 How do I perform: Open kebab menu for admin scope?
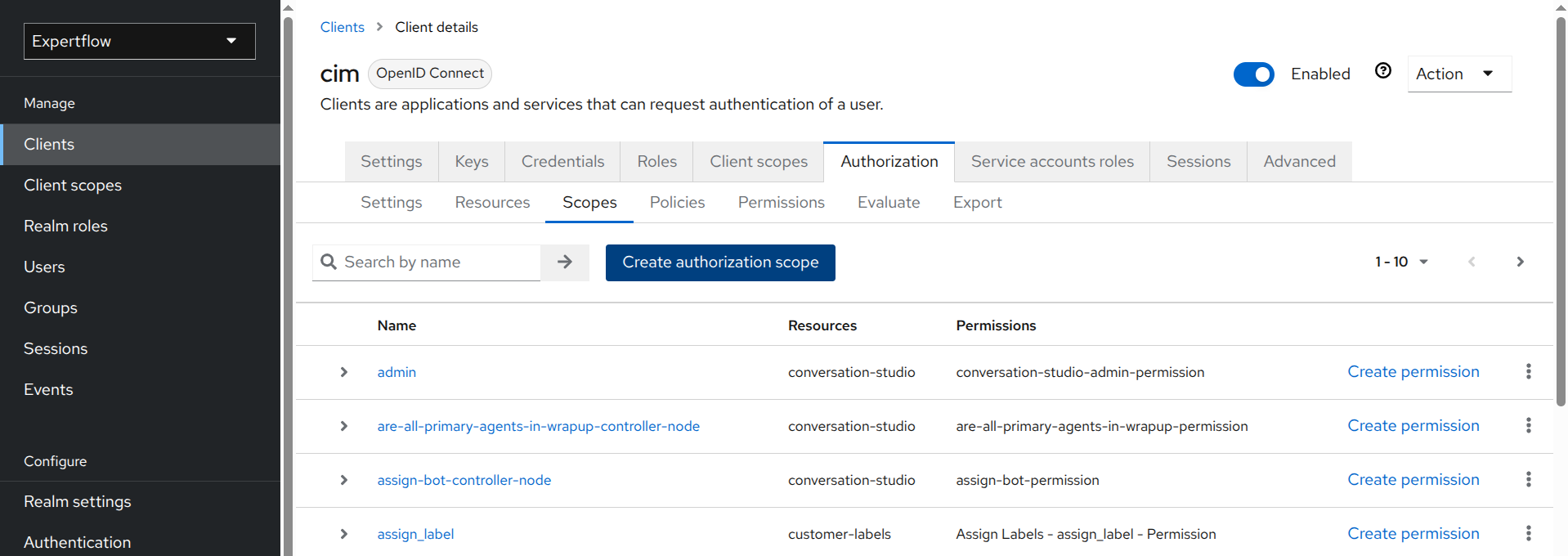(x=1528, y=372)
